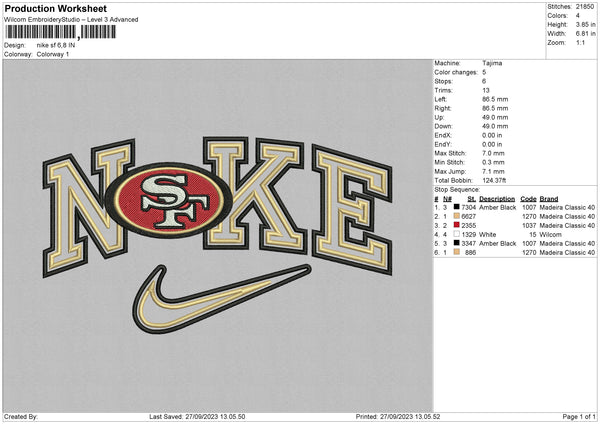
Task: Click the 'Description' column header
Action: [x=497, y=199]
